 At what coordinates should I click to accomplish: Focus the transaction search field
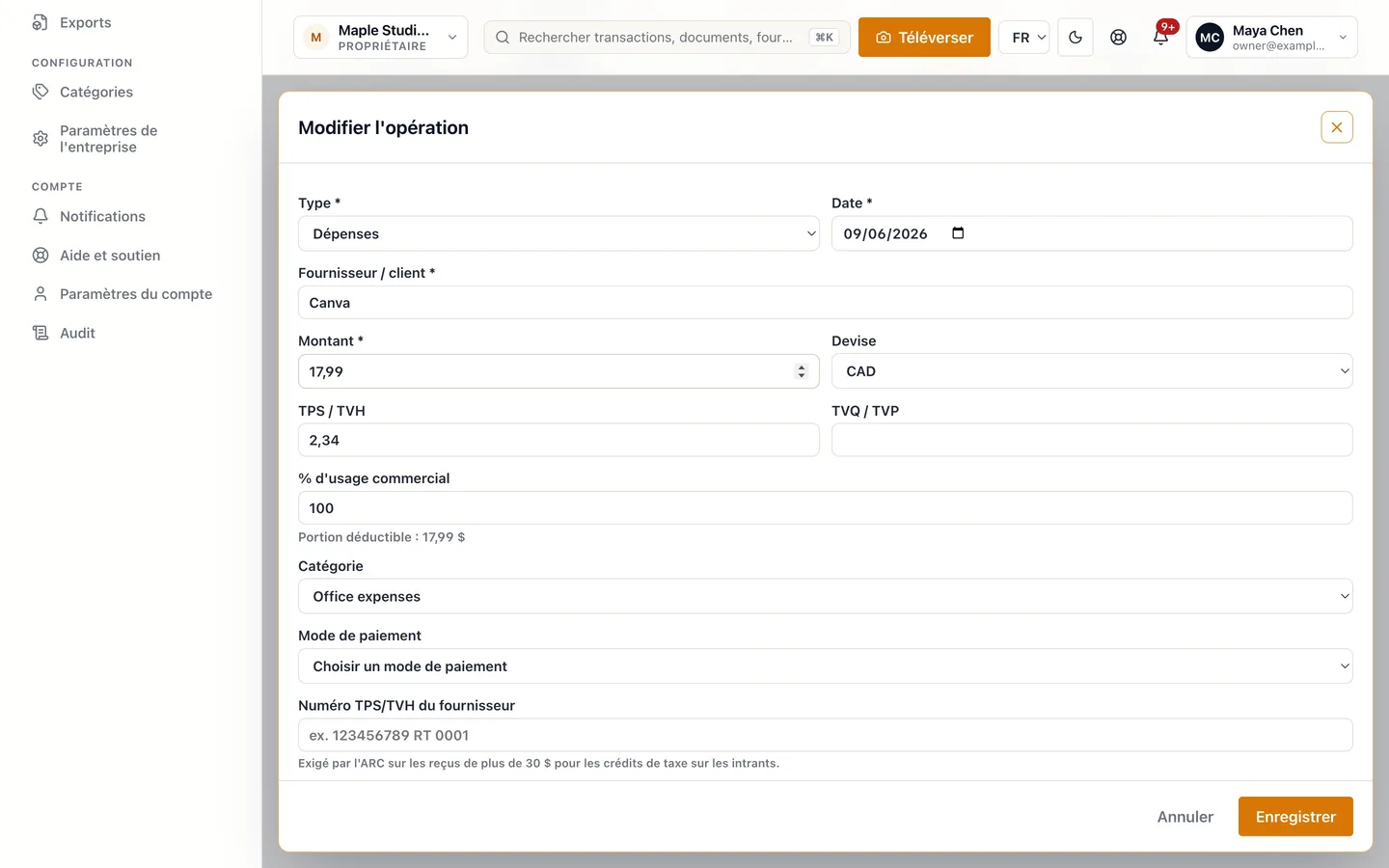[x=667, y=38]
